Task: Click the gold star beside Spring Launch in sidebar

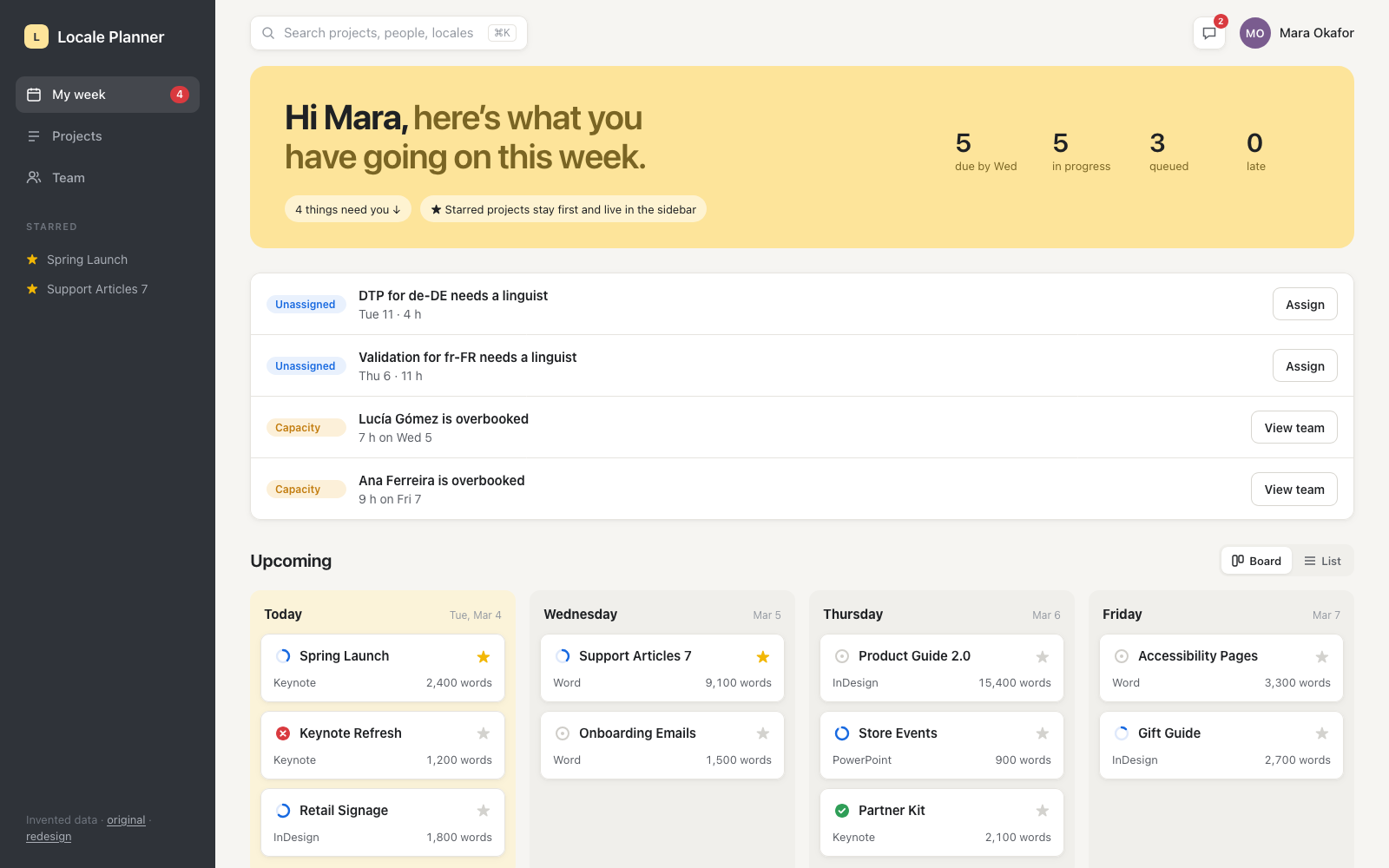Action: pyautogui.click(x=32, y=260)
